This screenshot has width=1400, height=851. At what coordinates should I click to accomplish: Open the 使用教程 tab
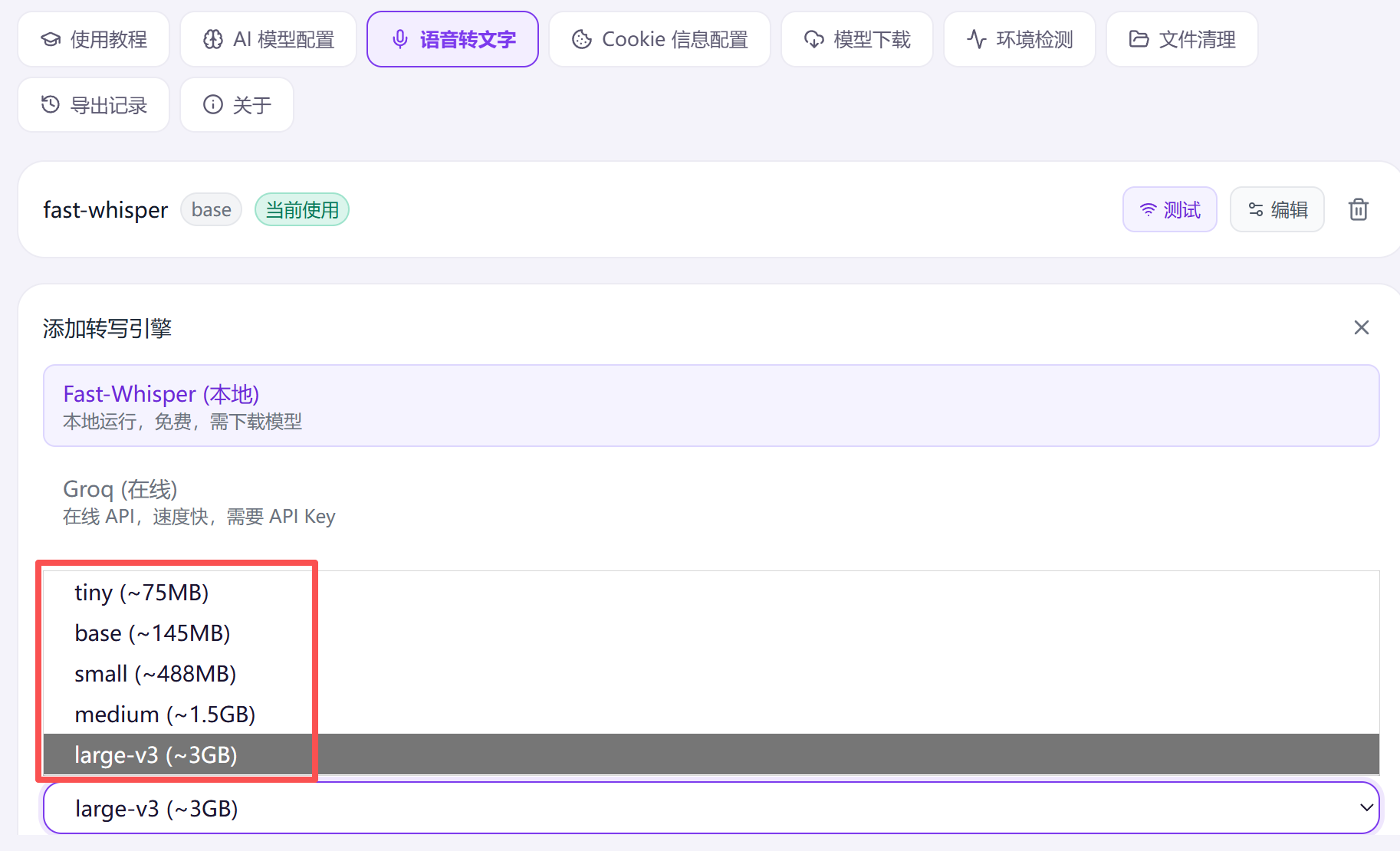coord(94,39)
